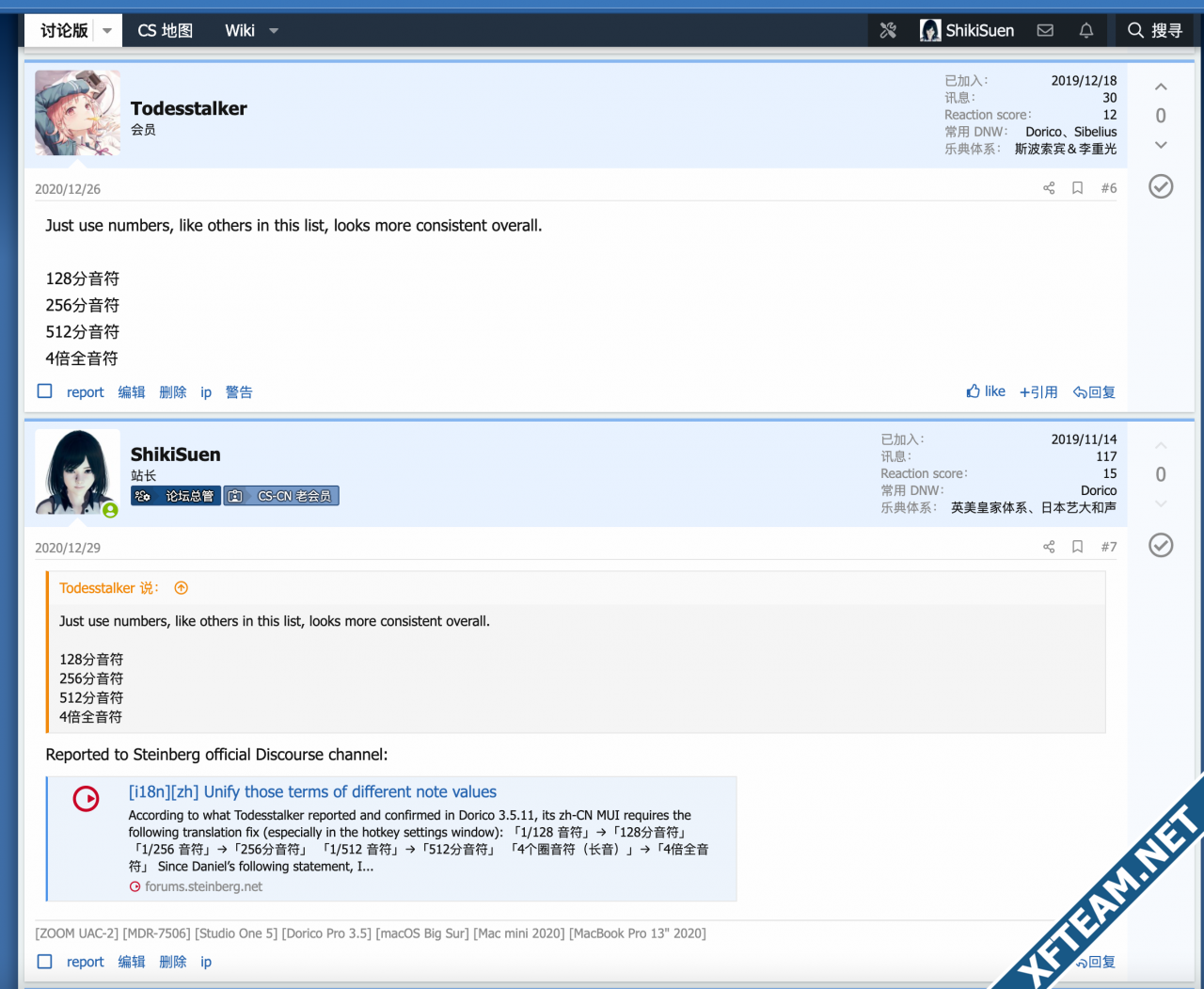Click the signature text in post #7

(x=371, y=933)
